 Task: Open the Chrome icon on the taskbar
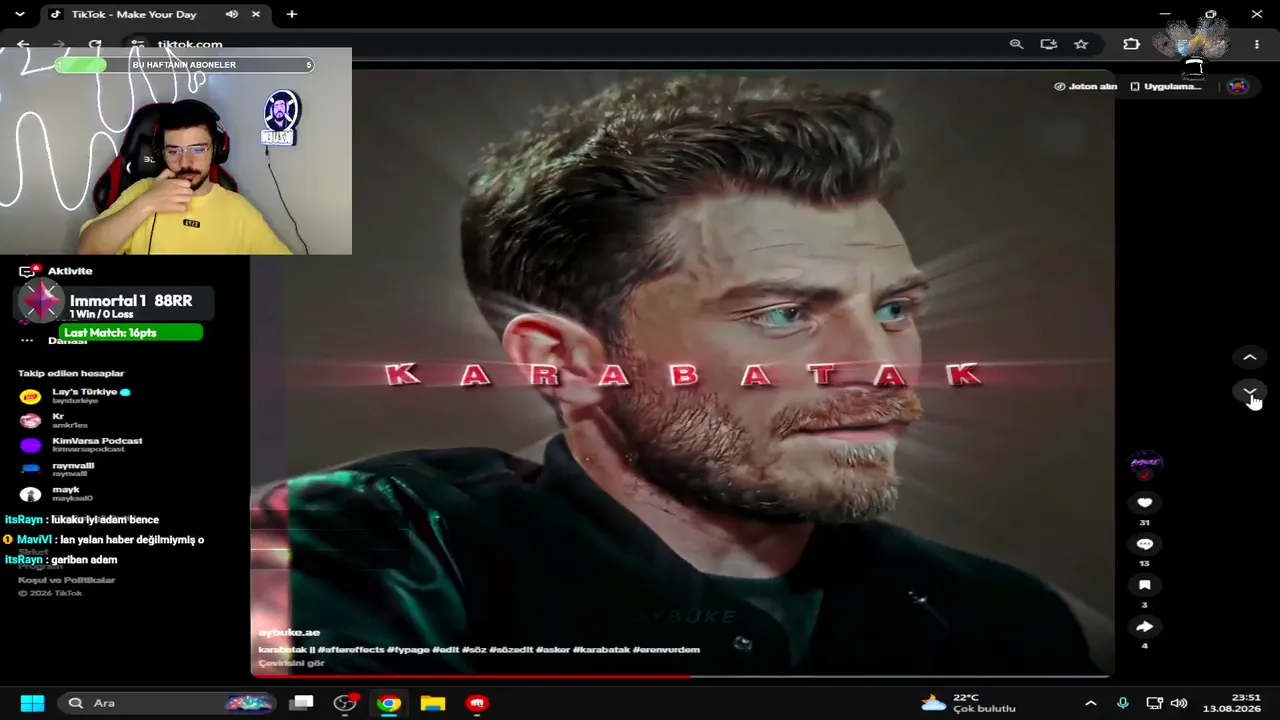coord(389,703)
